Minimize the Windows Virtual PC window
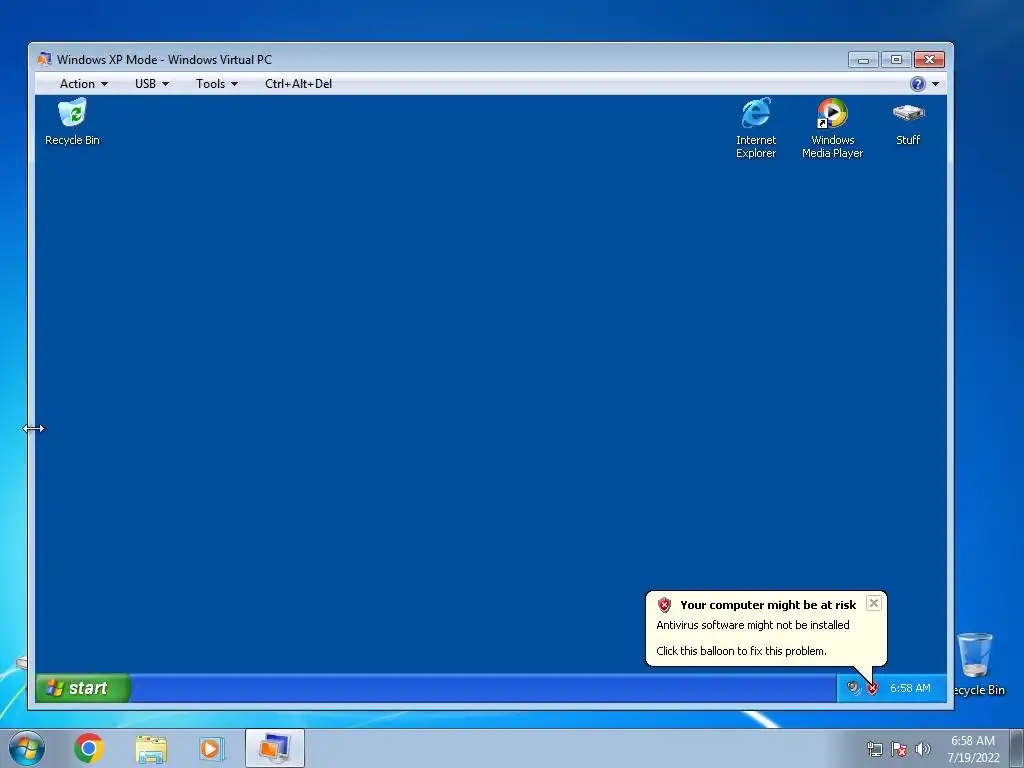The width and height of the screenshot is (1024, 768). tap(863, 60)
